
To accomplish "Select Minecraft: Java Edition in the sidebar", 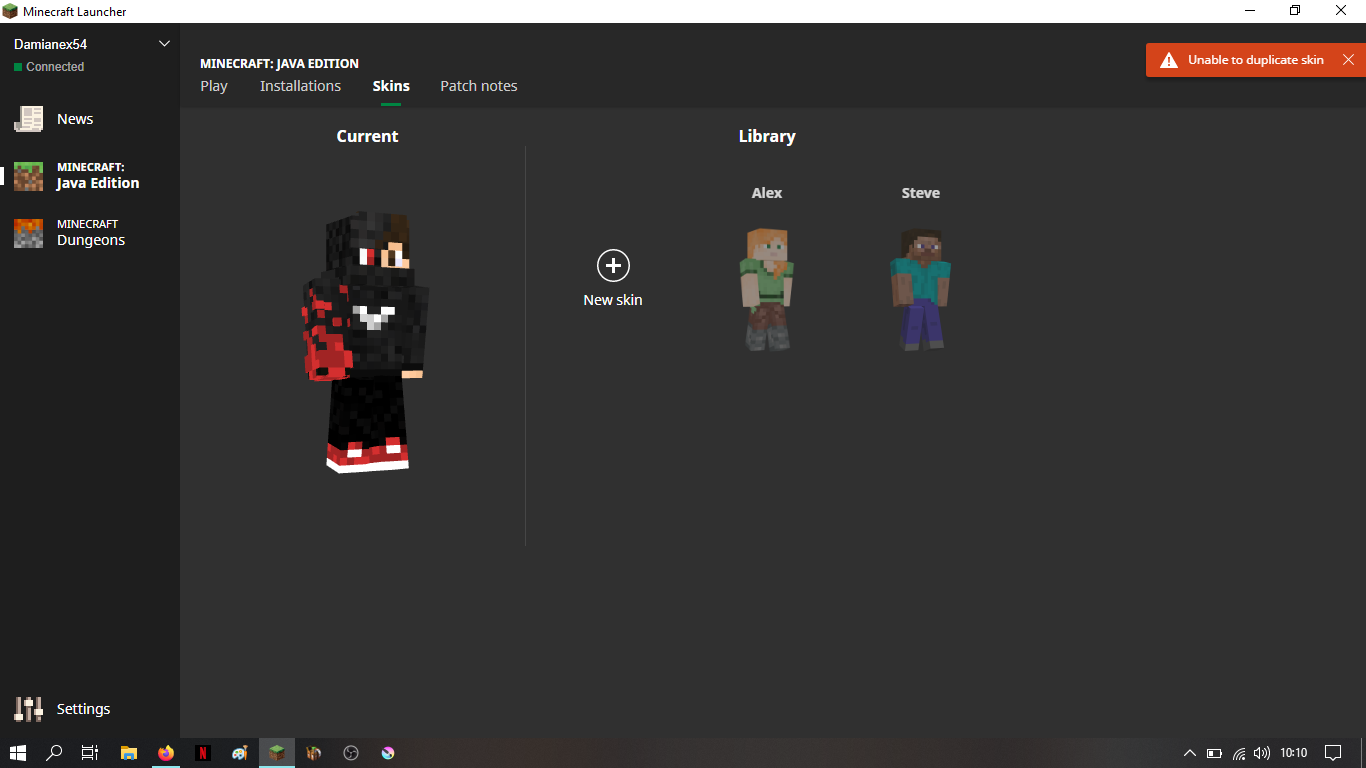I will pyautogui.click(x=90, y=176).
